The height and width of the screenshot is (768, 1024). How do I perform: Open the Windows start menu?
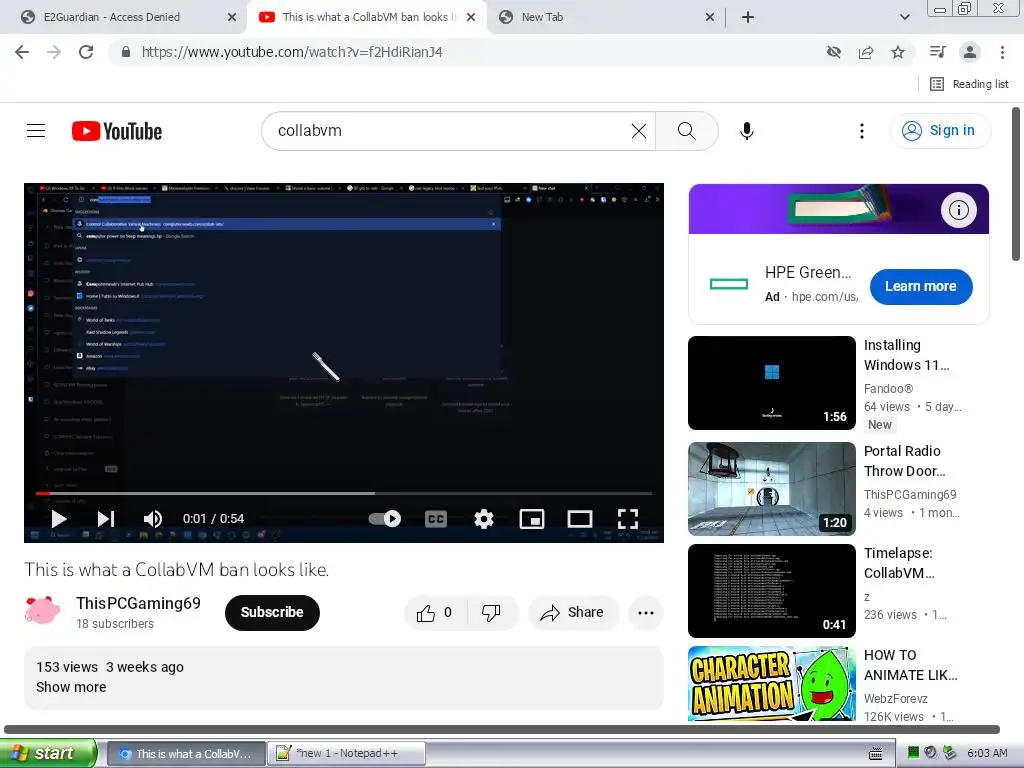point(48,753)
